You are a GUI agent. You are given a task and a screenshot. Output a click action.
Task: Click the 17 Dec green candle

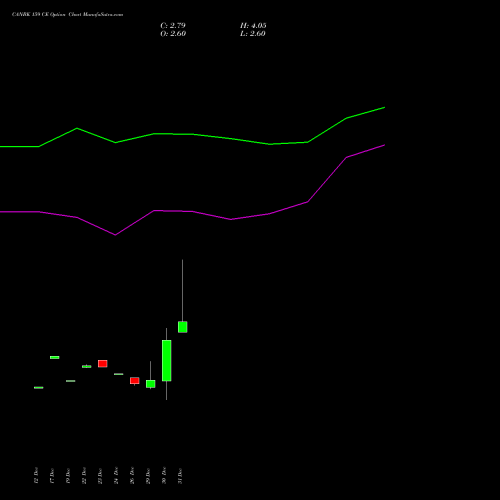click(x=54, y=357)
